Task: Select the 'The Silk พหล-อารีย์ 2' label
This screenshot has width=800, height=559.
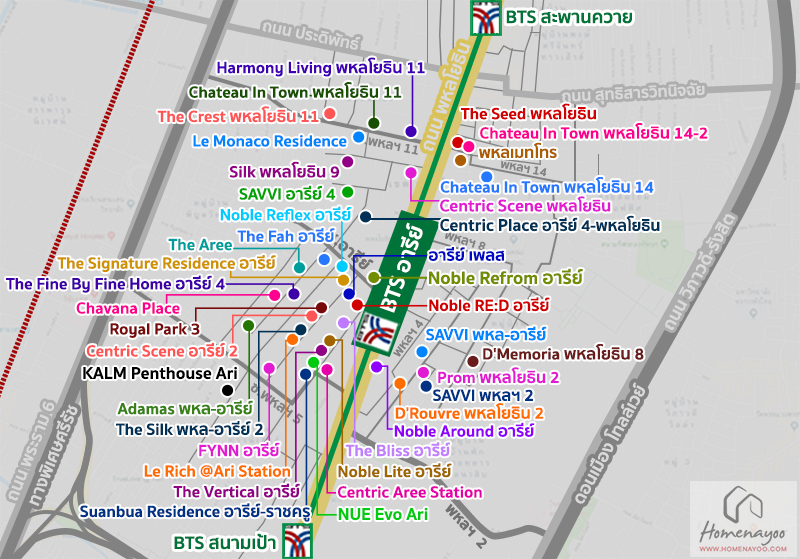Action: coord(189,430)
